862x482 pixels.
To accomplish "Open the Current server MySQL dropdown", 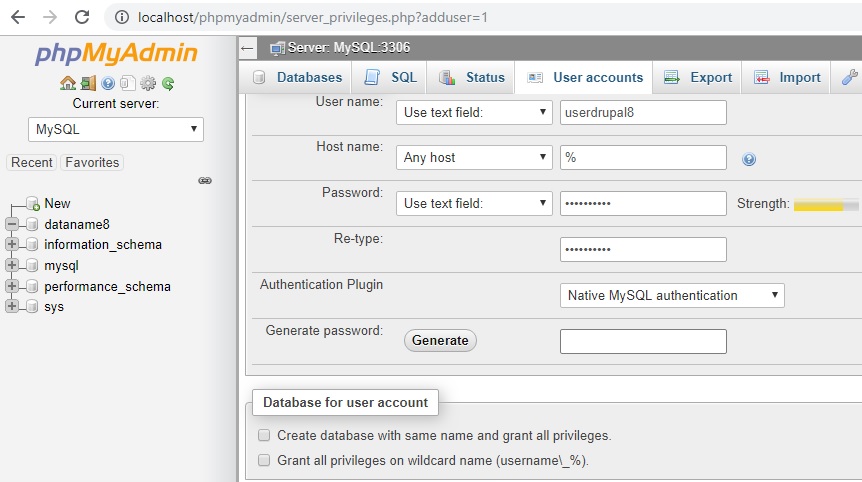I will point(116,130).
